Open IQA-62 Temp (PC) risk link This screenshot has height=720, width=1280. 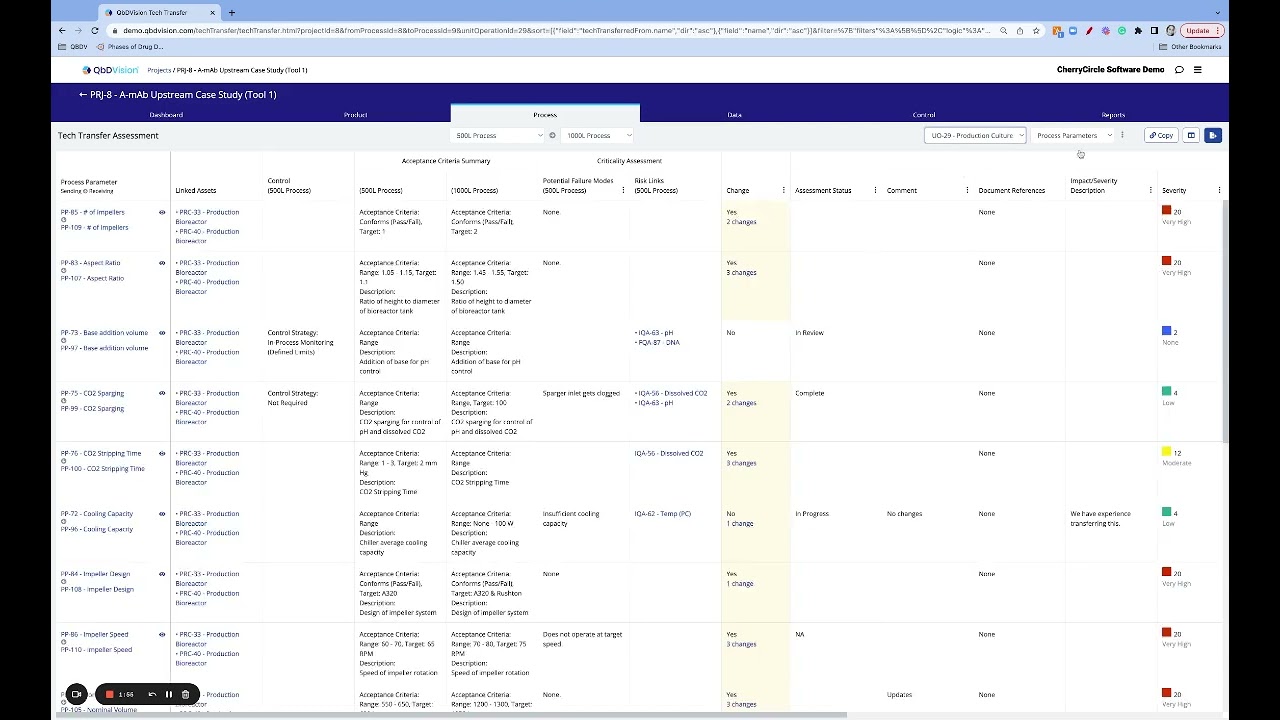662,514
